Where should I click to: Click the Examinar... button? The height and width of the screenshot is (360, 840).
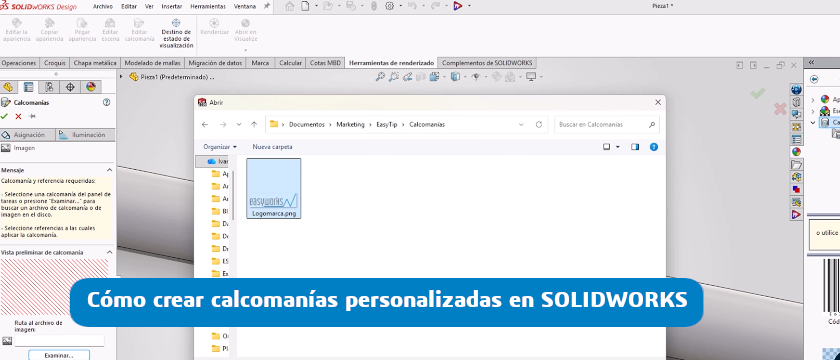coord(59,355)
